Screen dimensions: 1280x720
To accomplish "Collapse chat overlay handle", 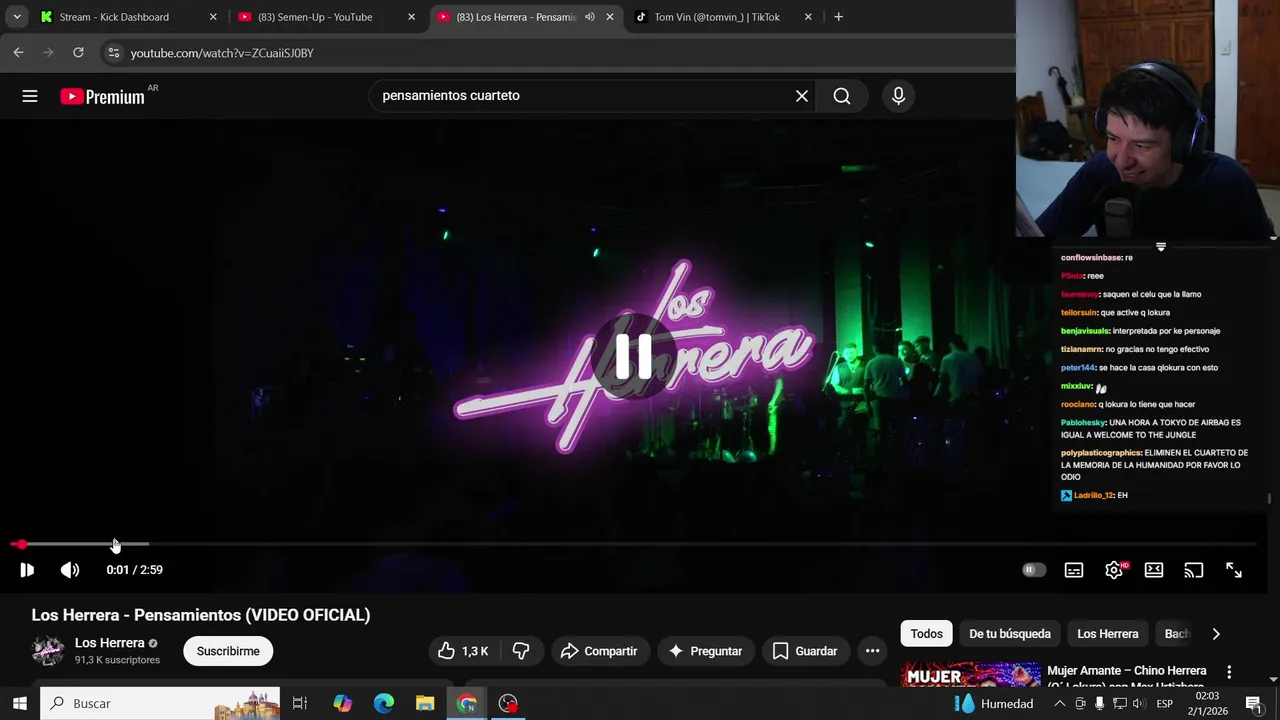I will click(1161, 246).
